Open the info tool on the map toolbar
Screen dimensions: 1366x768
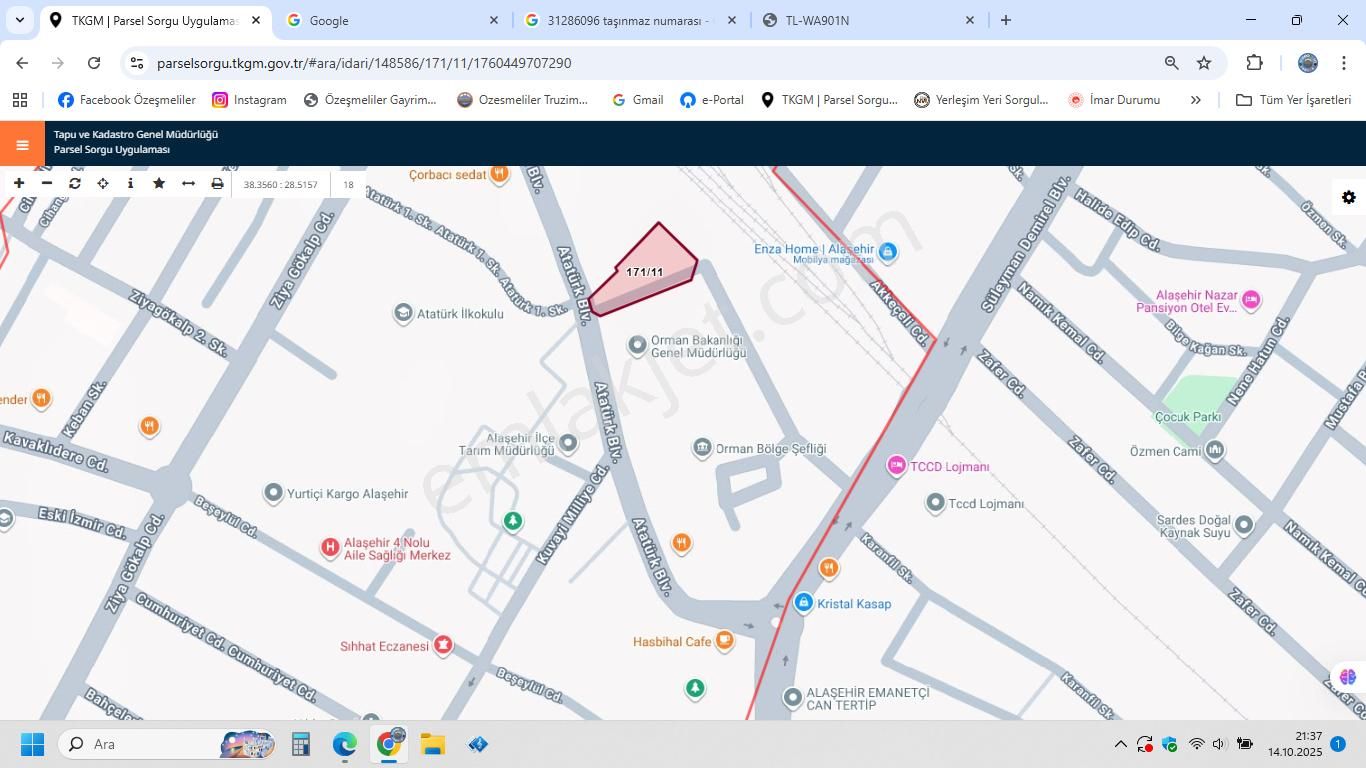click(130, 184)
